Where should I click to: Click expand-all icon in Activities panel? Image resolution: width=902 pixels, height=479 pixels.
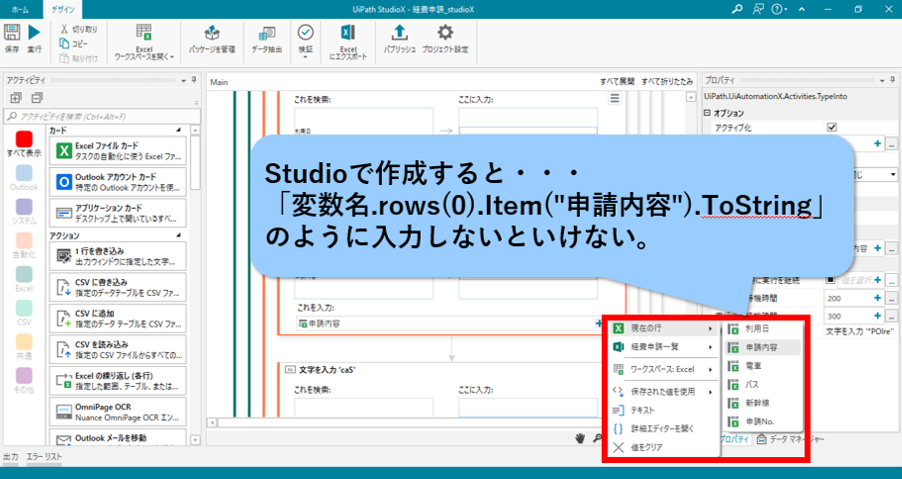(16, 97)
